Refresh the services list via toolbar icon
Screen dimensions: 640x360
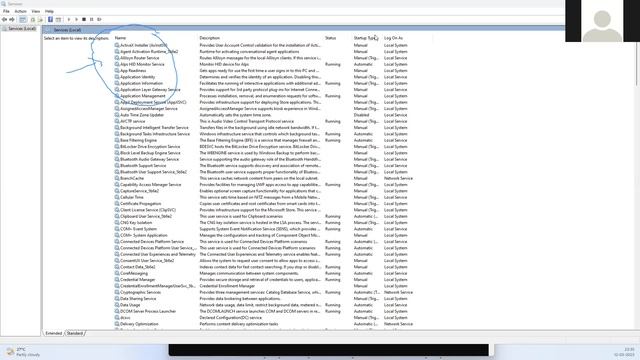(33, 20)
